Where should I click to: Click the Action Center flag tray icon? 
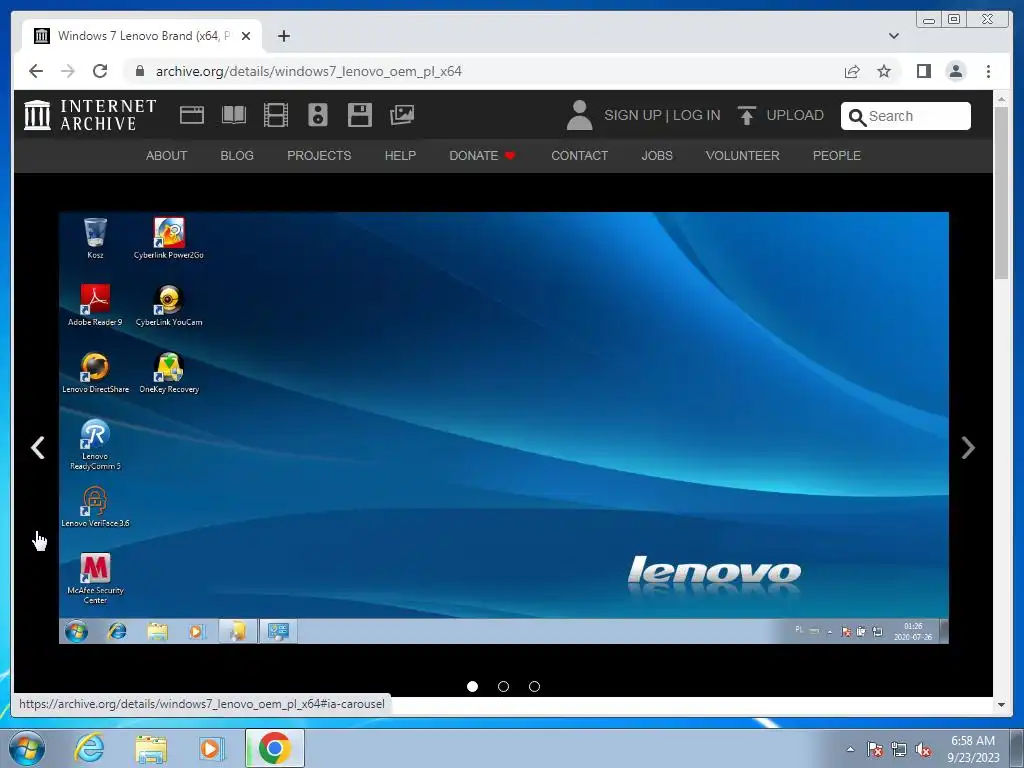[x=875, y=749]
